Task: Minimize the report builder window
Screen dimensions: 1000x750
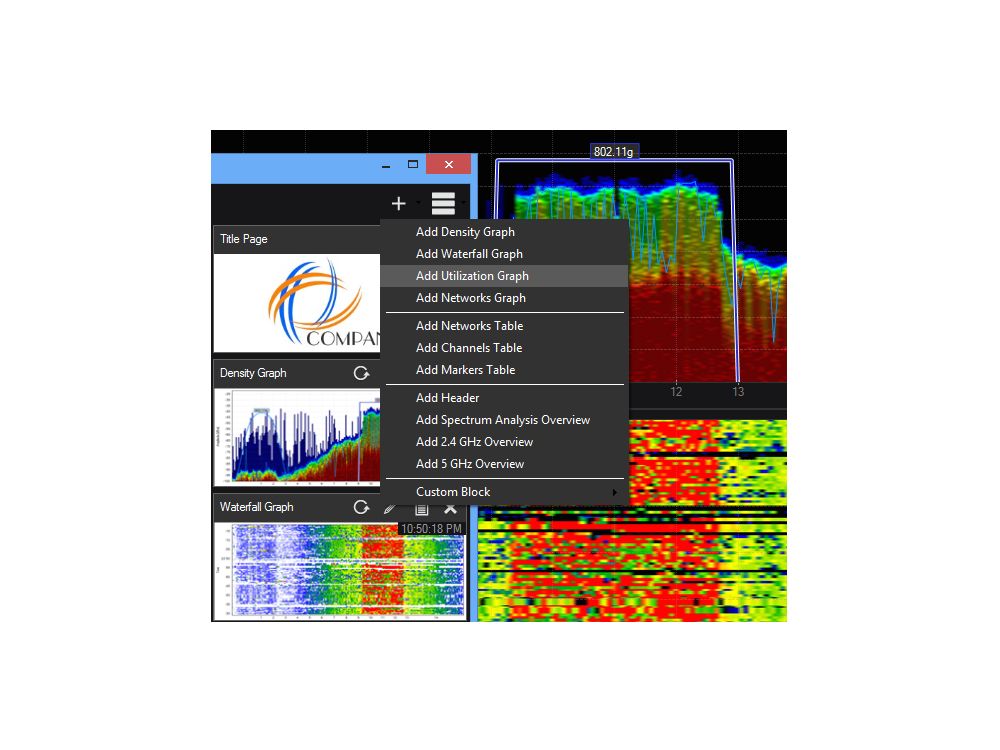Action: (386, 165)
